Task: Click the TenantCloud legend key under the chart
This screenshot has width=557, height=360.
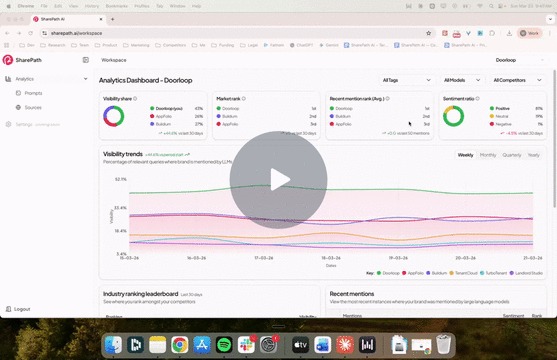Action: [x=463, y=273]
